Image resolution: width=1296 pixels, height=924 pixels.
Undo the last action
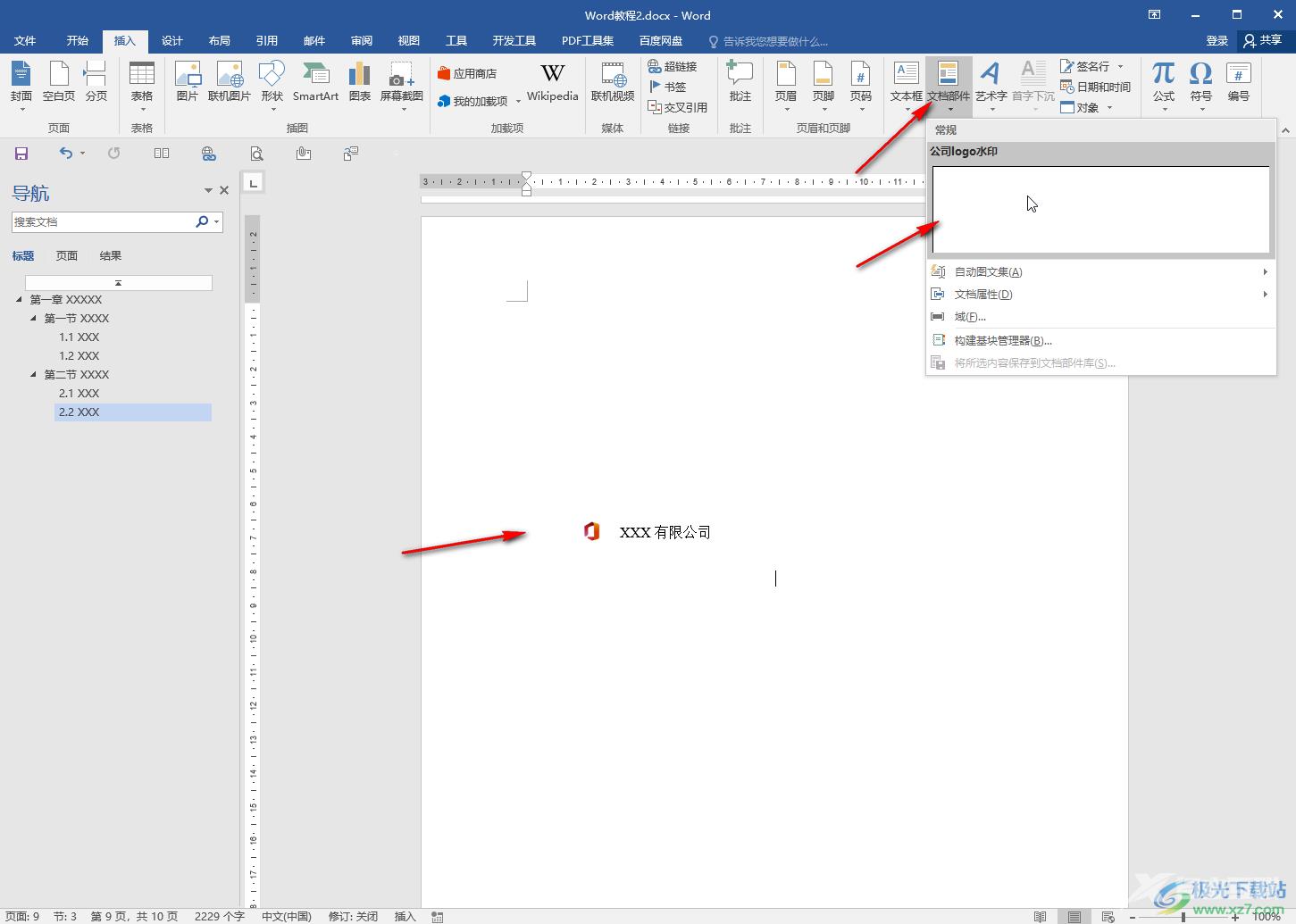pos(66,154)
